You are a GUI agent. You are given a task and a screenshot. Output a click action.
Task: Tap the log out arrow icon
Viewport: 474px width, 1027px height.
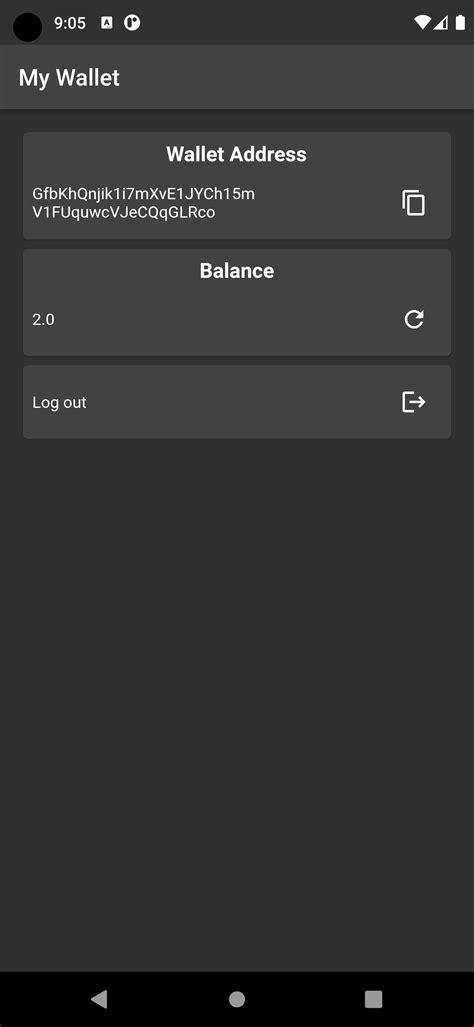click(414, 401)
